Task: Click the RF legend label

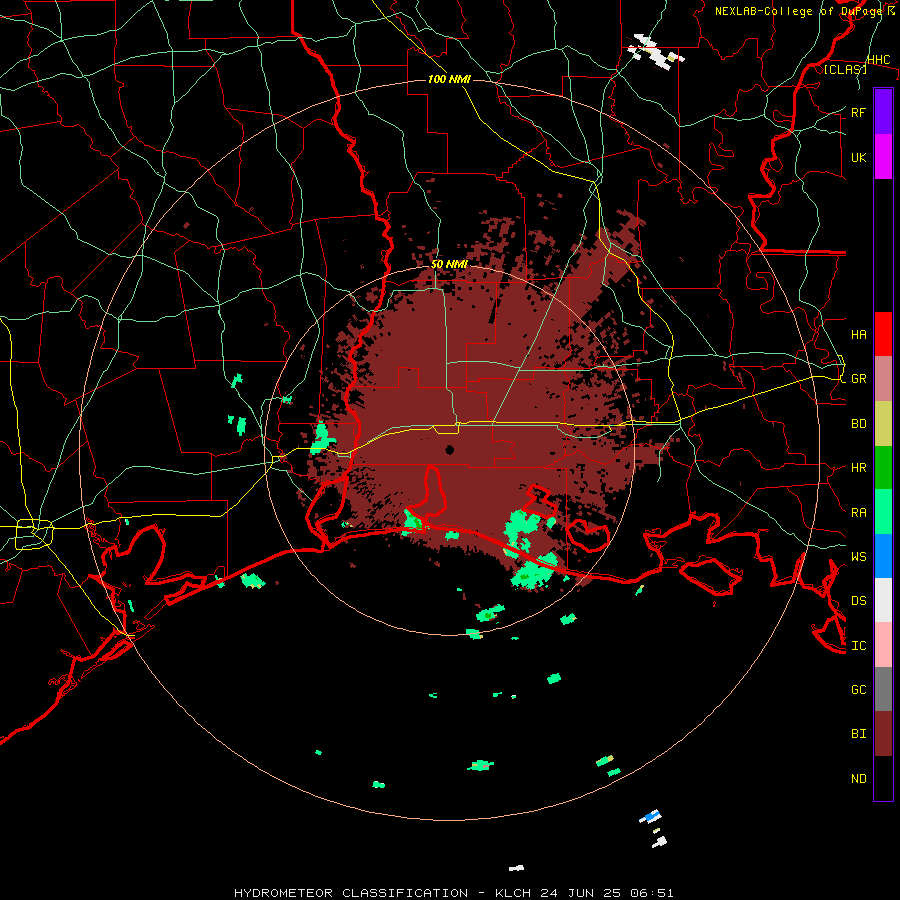Action: click(858, 112)
